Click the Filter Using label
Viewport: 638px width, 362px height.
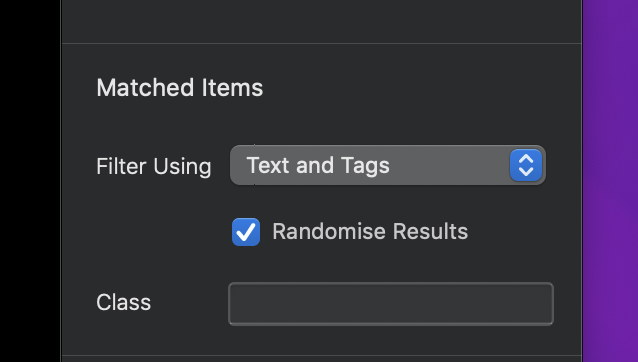pyautogui.click(x=154, y=166)
